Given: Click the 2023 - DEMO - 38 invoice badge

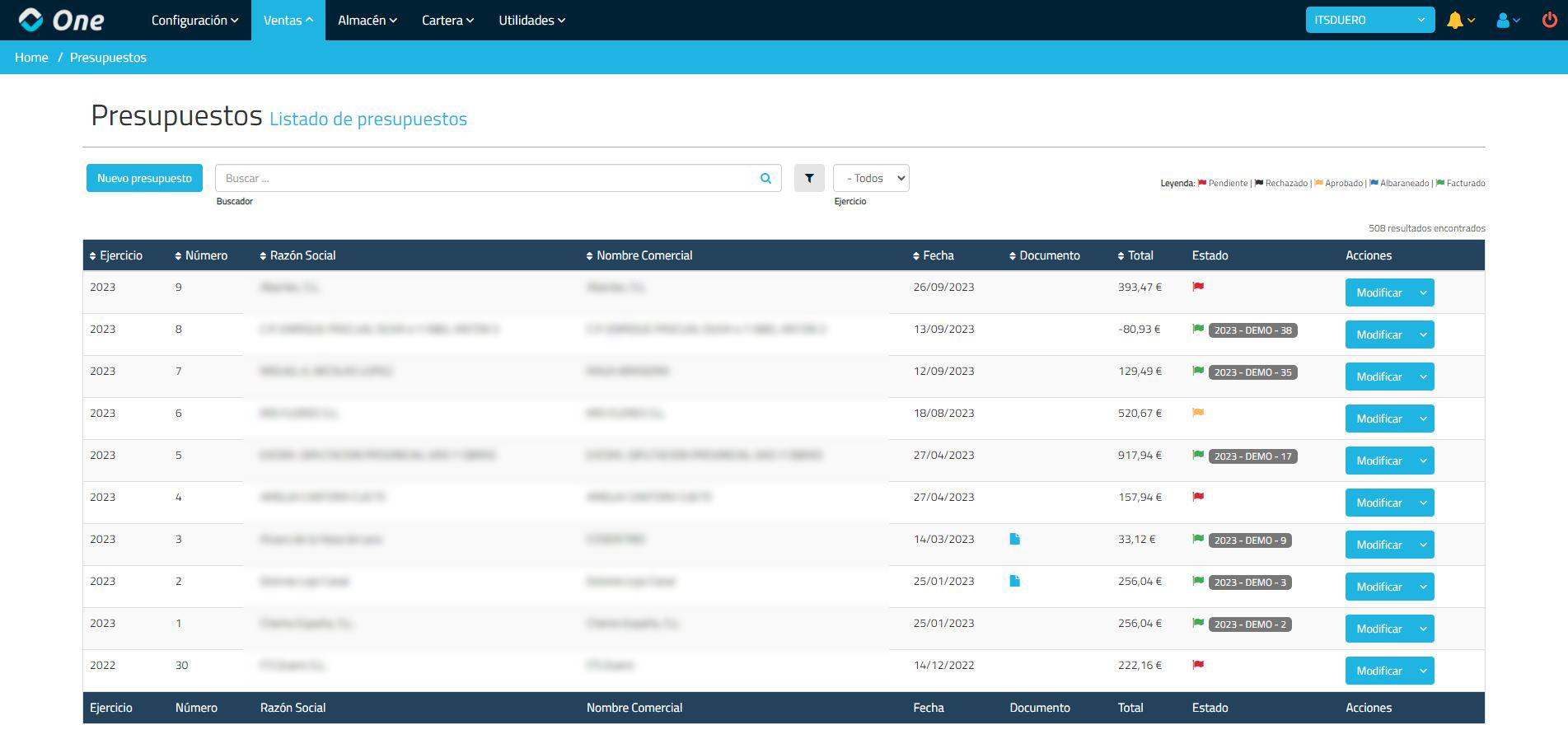Looking at the screenshot, I should tap(1252, 330).
